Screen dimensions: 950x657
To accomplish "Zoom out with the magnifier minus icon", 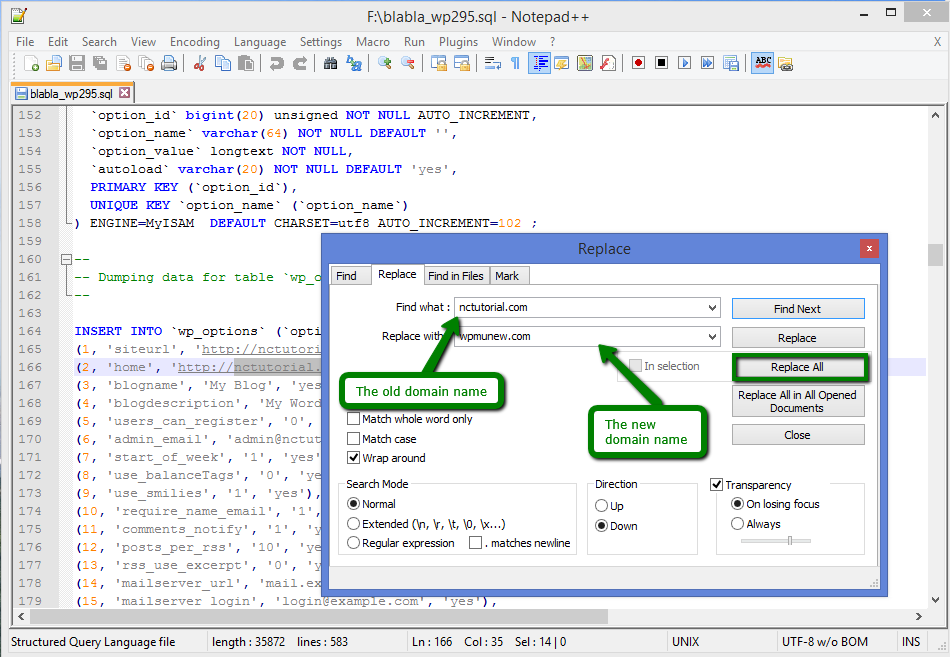I will point(408,63).
